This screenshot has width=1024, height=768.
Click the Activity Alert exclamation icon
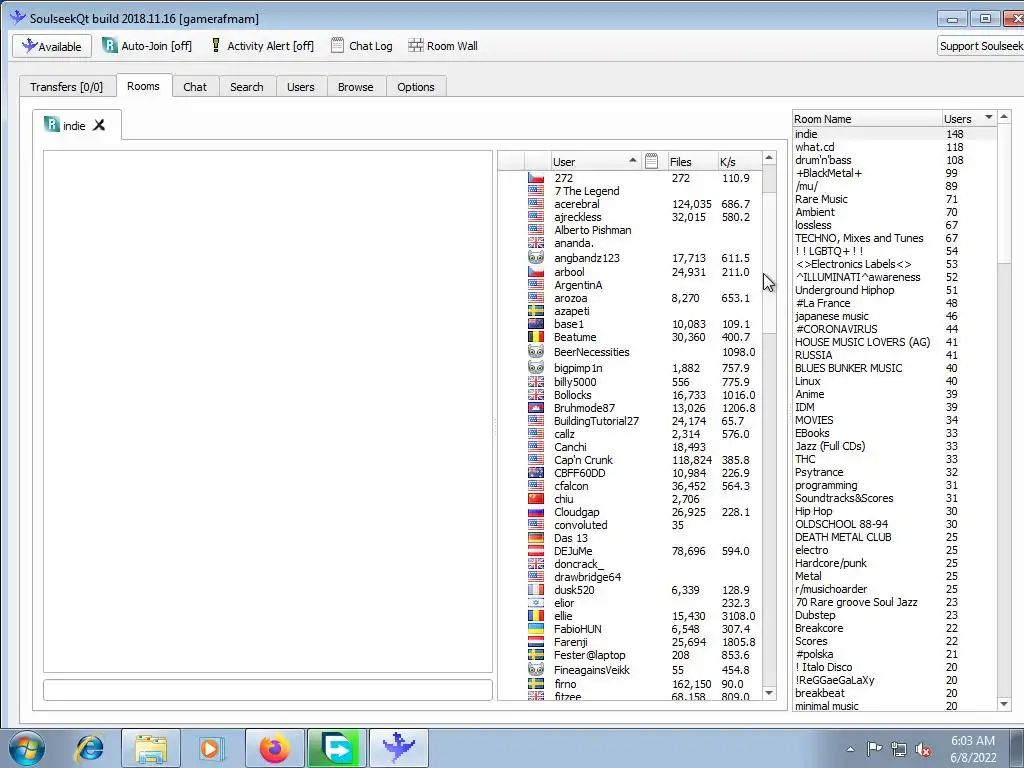pos(216,46)
